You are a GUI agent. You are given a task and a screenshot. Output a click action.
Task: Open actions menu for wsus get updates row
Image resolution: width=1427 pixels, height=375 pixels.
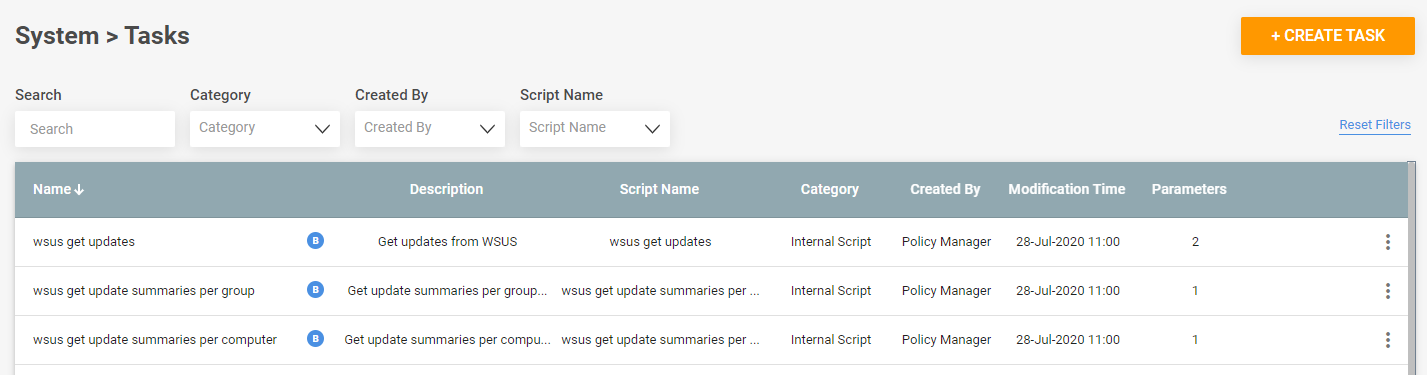coord(1388,242)
